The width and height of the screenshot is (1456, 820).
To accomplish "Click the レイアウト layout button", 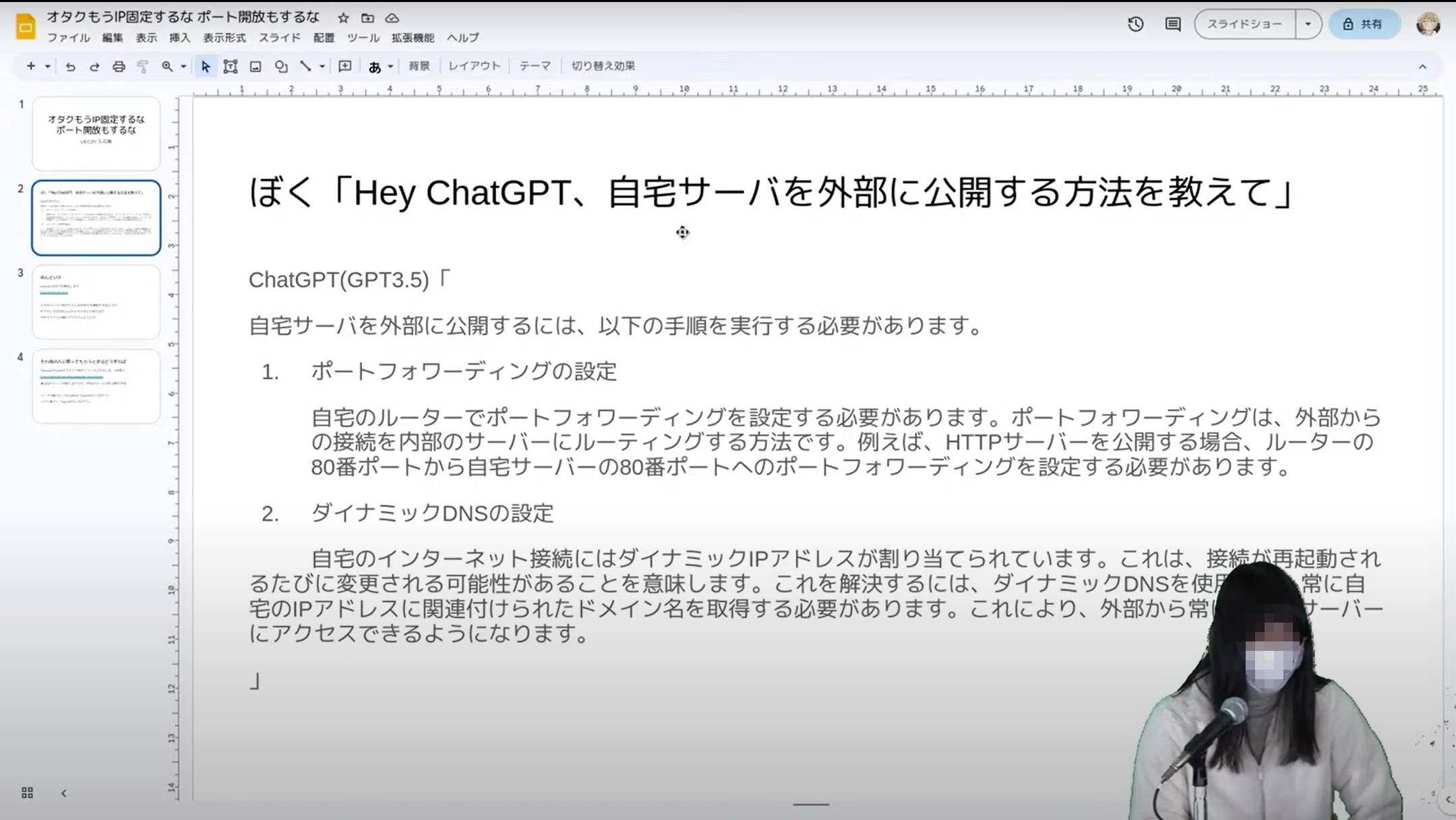I will (475, 66).
